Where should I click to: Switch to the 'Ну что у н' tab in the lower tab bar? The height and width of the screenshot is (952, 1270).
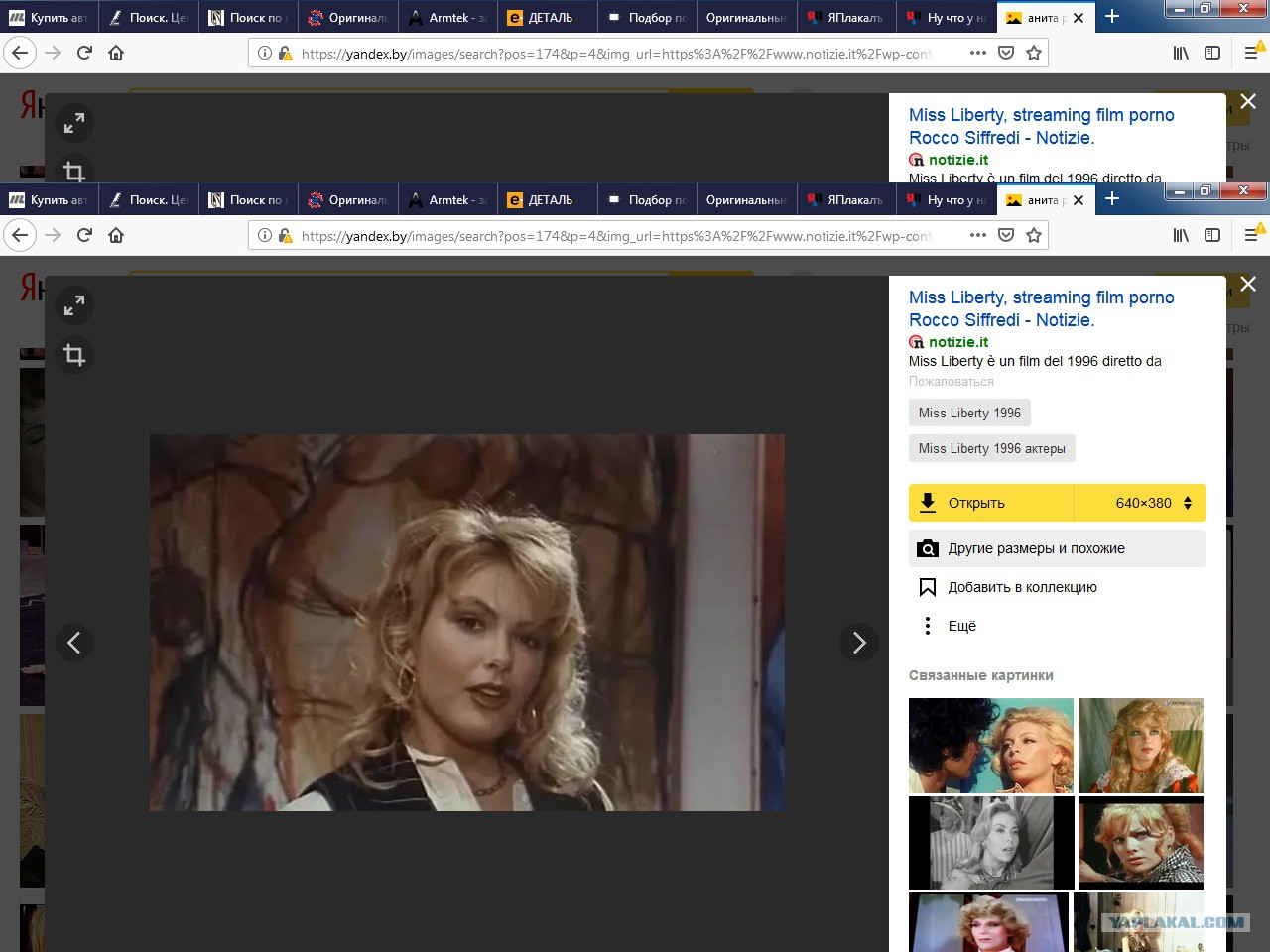(947, 200)
